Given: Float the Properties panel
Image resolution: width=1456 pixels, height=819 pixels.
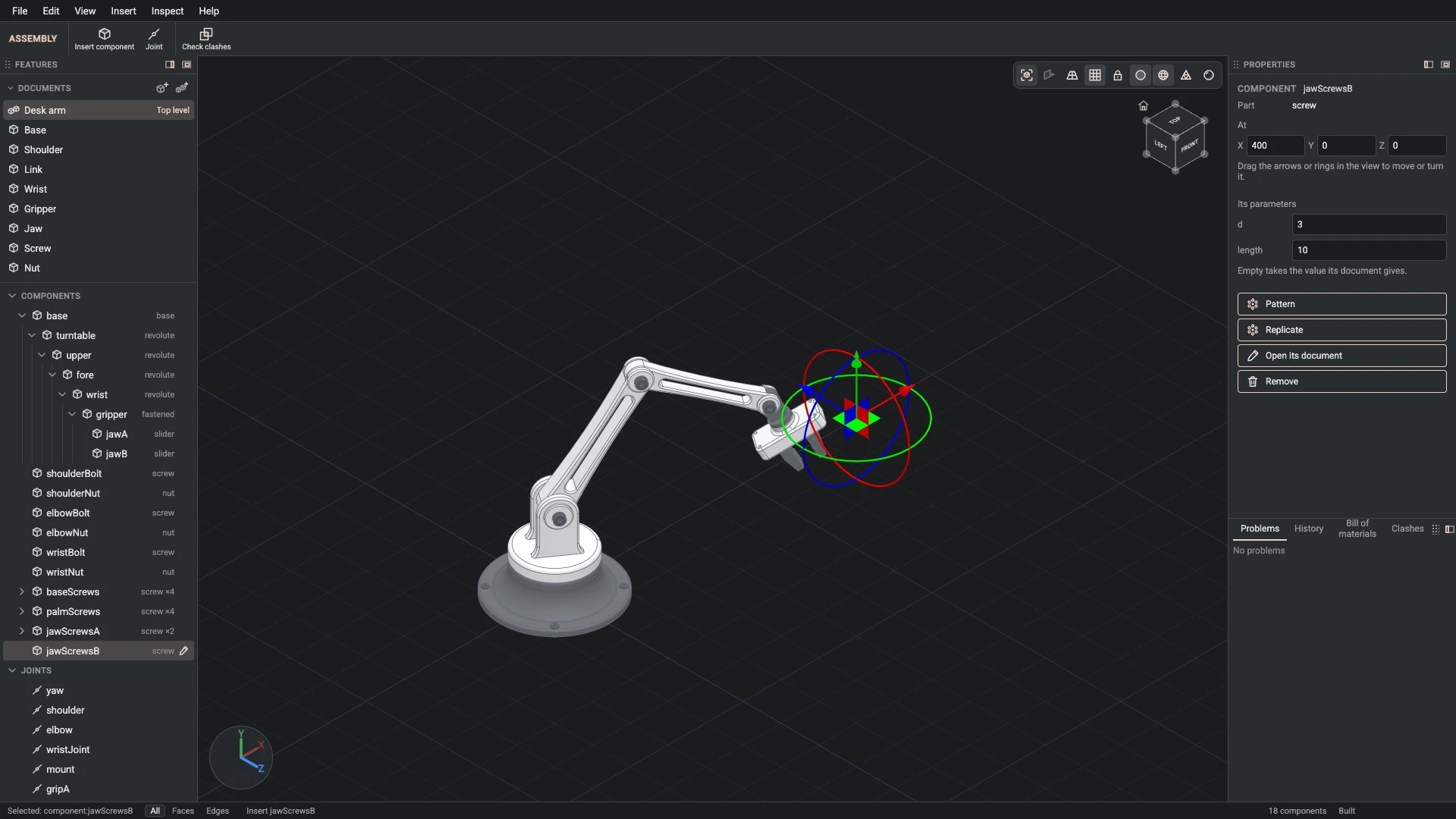Looking at the screenshot, I should click(x=1445, y=64).
